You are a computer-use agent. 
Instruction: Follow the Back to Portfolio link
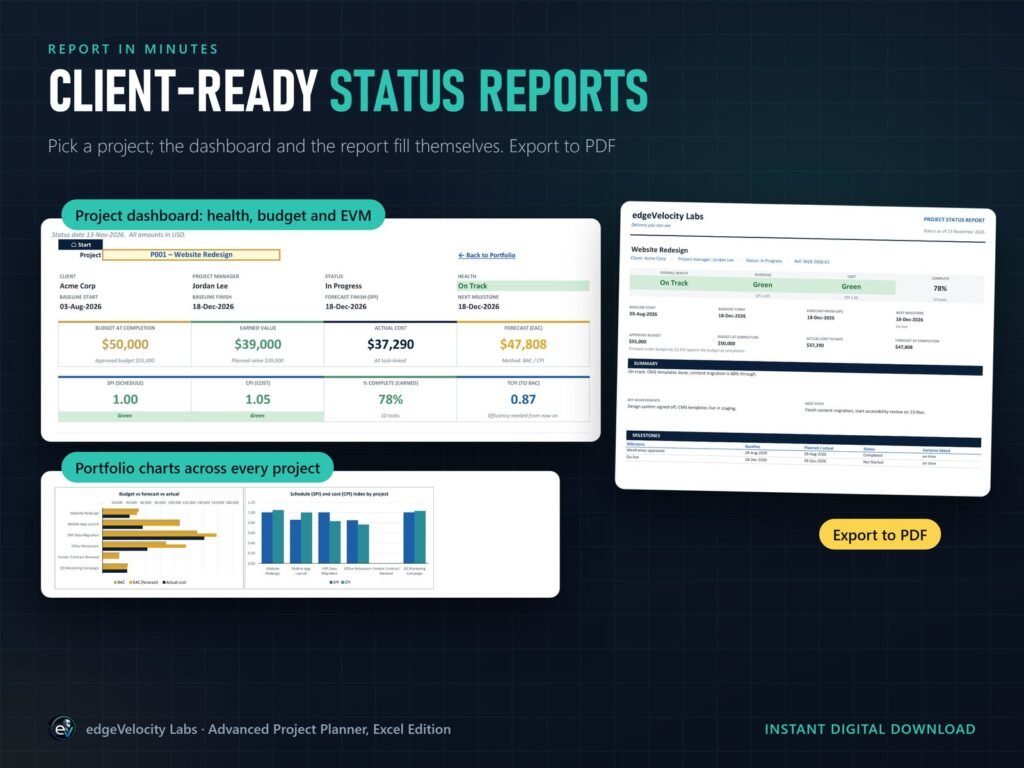(487, 255)
